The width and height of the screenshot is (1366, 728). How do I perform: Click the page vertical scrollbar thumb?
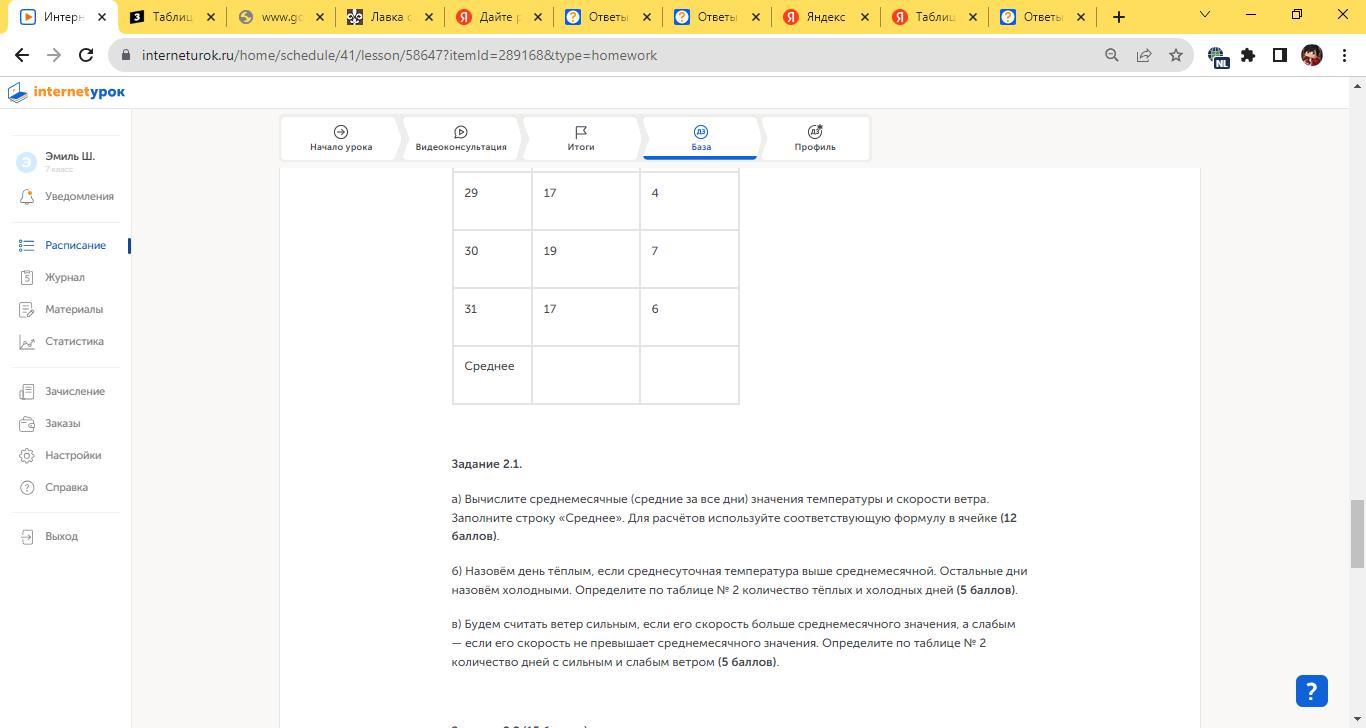(x=1357, y=532)
